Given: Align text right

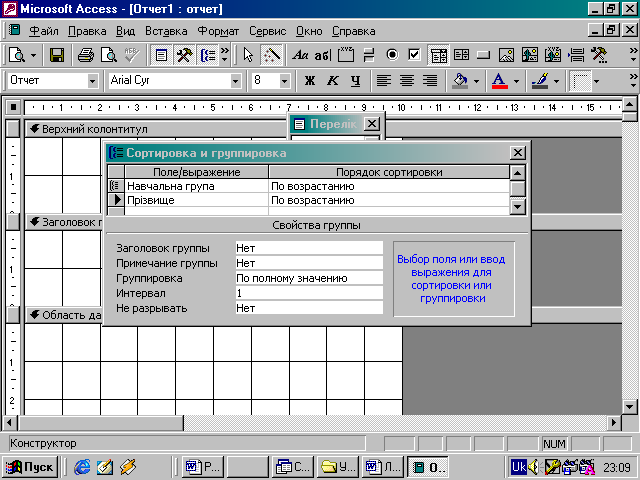Looking at the screenshot, I should tap(430, 80).
